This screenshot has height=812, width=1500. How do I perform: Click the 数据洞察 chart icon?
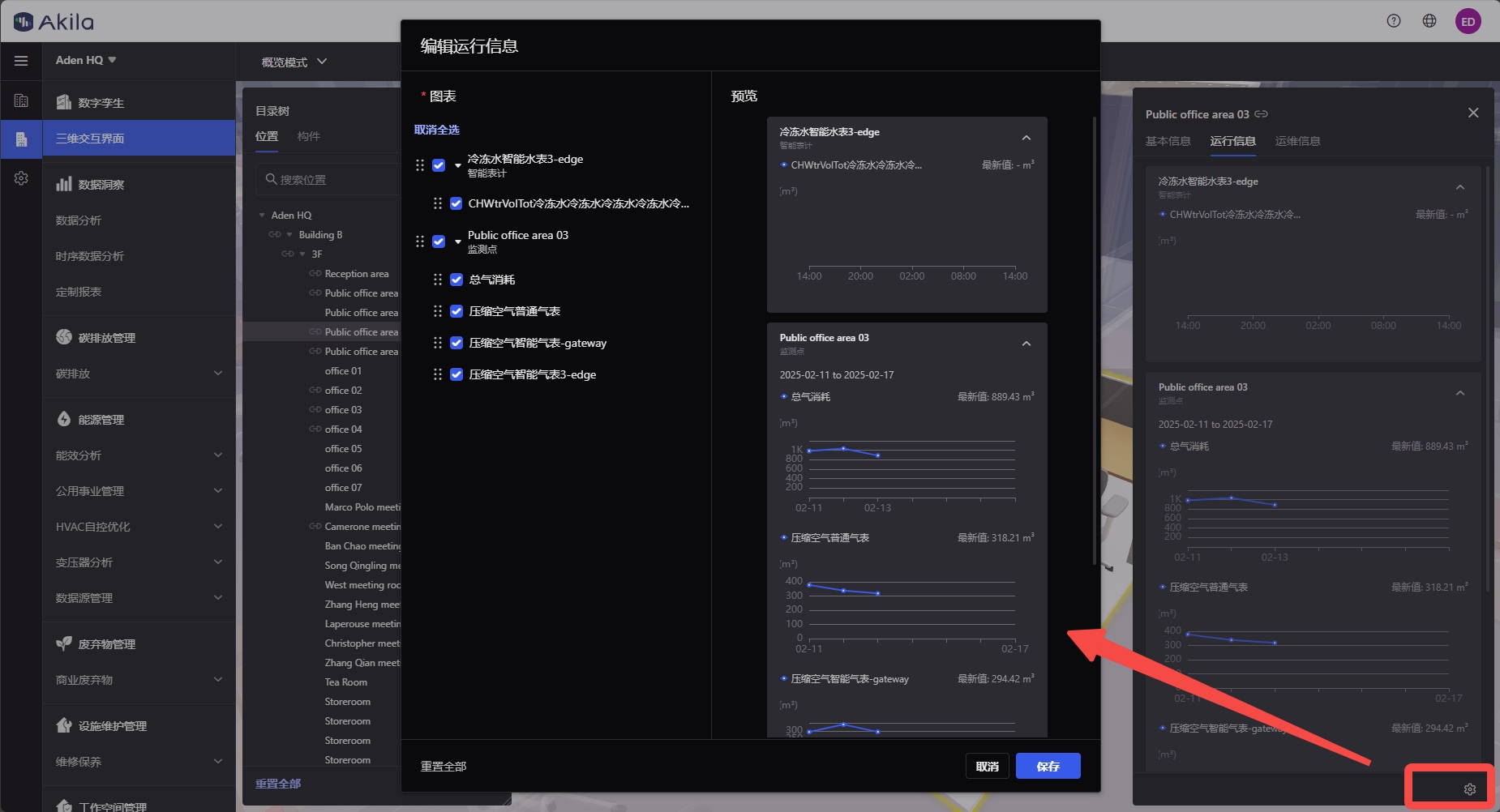[x=64, y=184]
